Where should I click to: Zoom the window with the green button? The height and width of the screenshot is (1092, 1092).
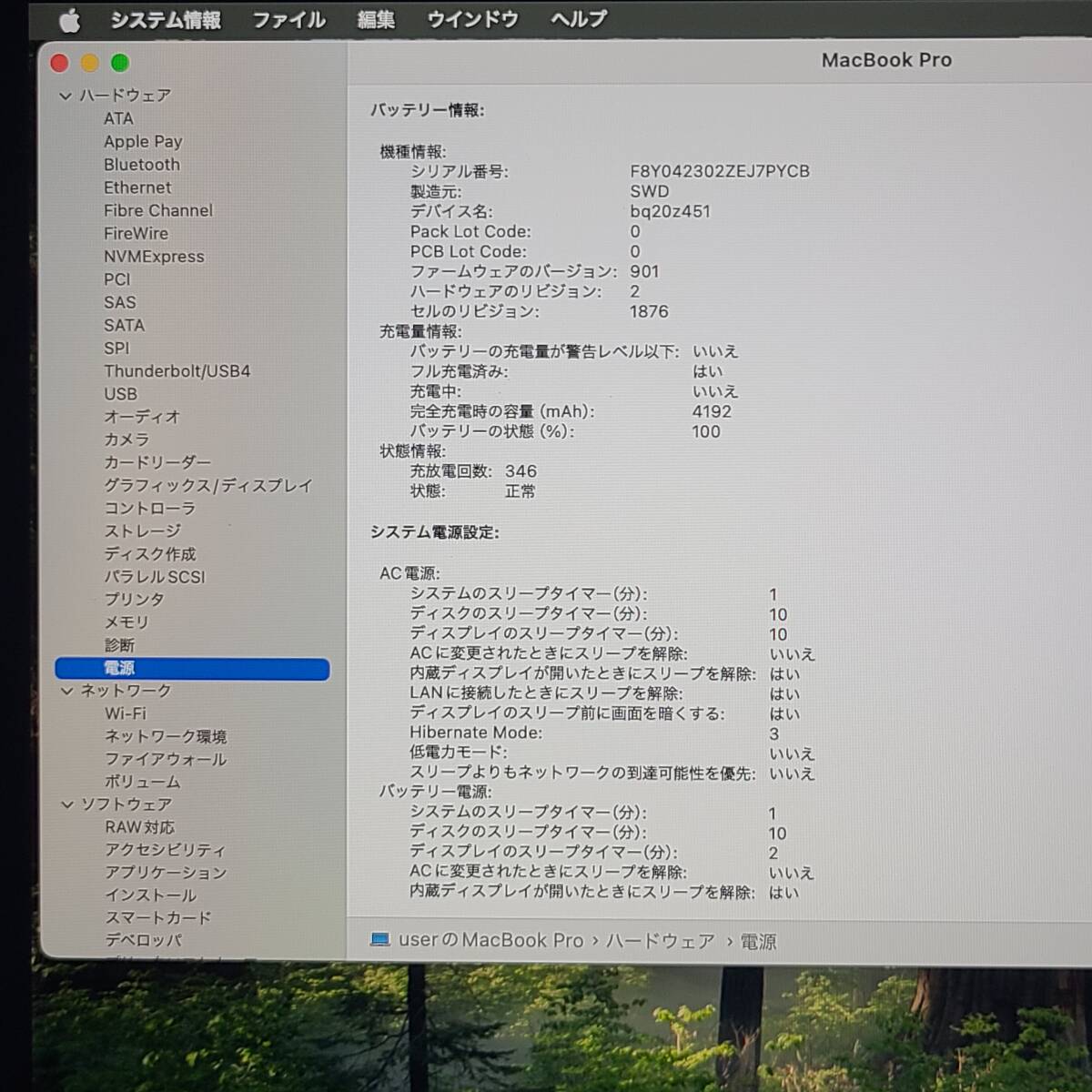point(120,63)
